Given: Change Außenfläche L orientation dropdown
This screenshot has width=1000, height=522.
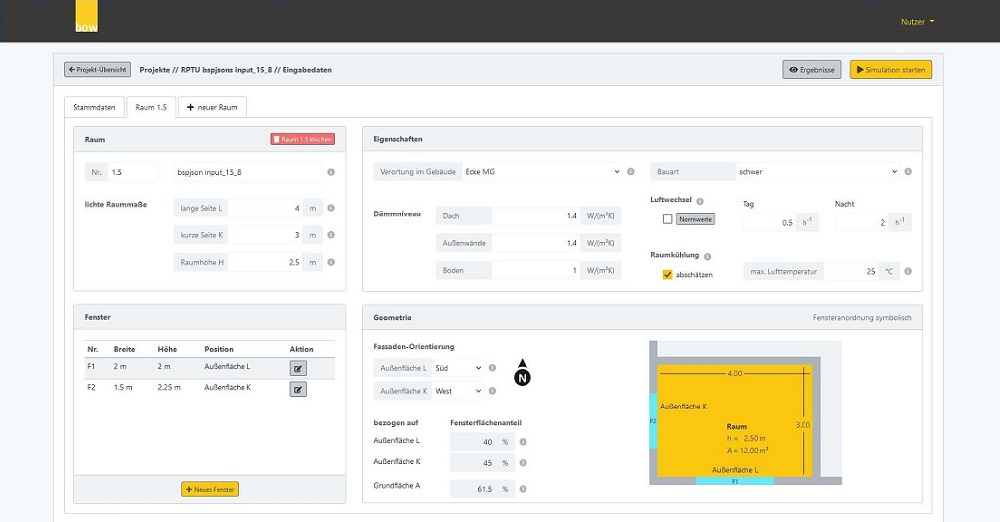Looking at the screenshot, I should (459, 368).
